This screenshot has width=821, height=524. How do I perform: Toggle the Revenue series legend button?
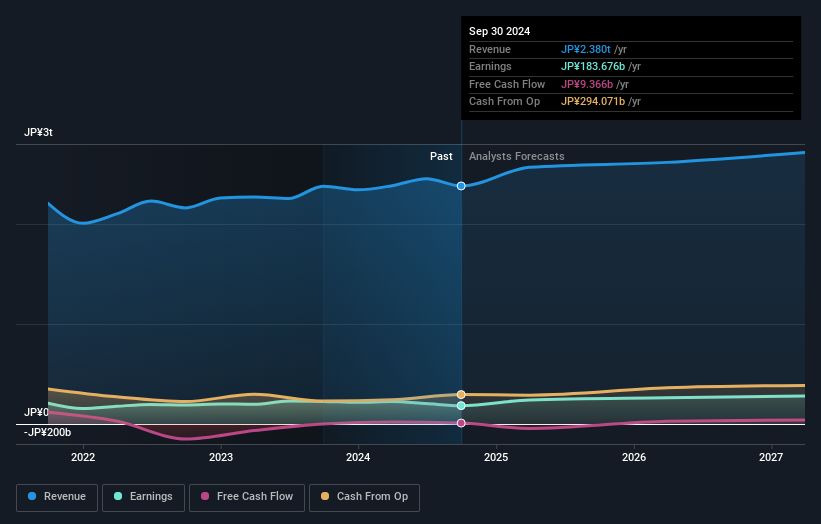57,497
